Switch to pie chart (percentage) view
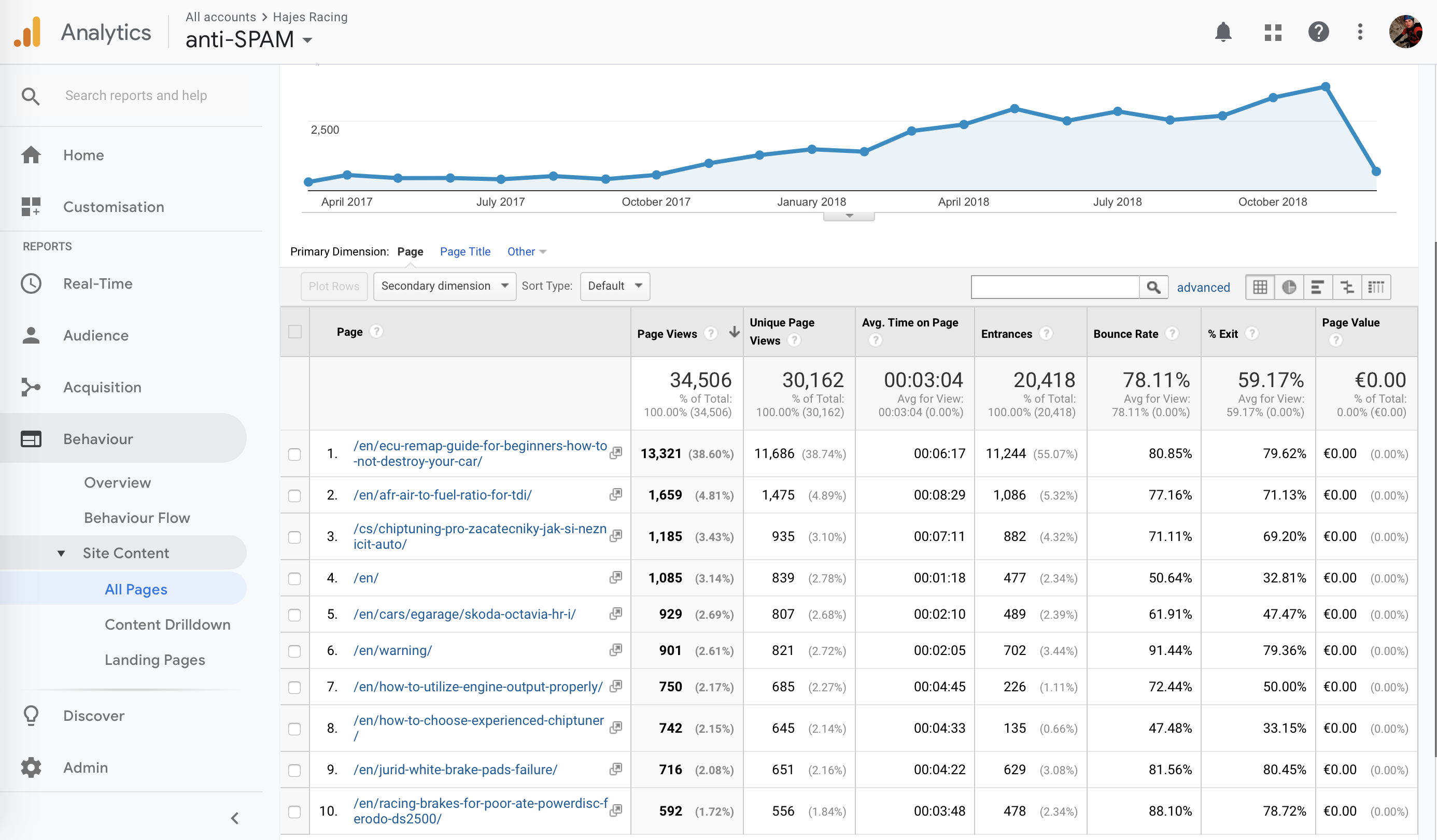The image size is (1437, 840). coord(1289,287)
